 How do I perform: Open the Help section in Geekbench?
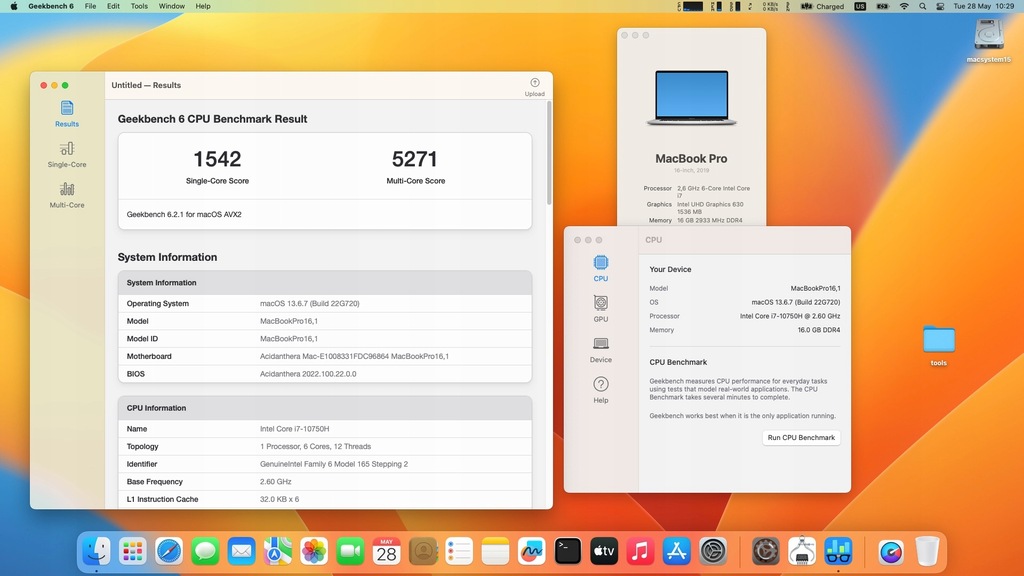pos(601,389)
